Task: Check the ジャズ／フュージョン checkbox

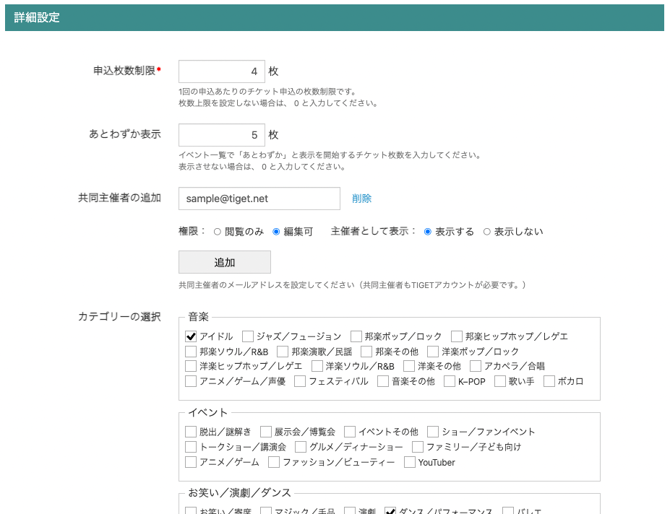Action: coord(248,337)
